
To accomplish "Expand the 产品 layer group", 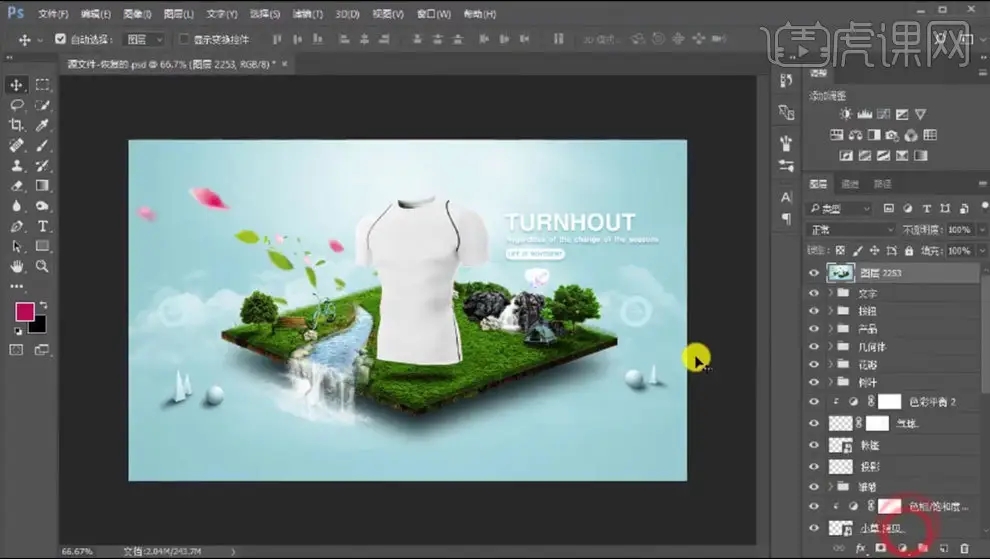I will [x=830, y=328].
